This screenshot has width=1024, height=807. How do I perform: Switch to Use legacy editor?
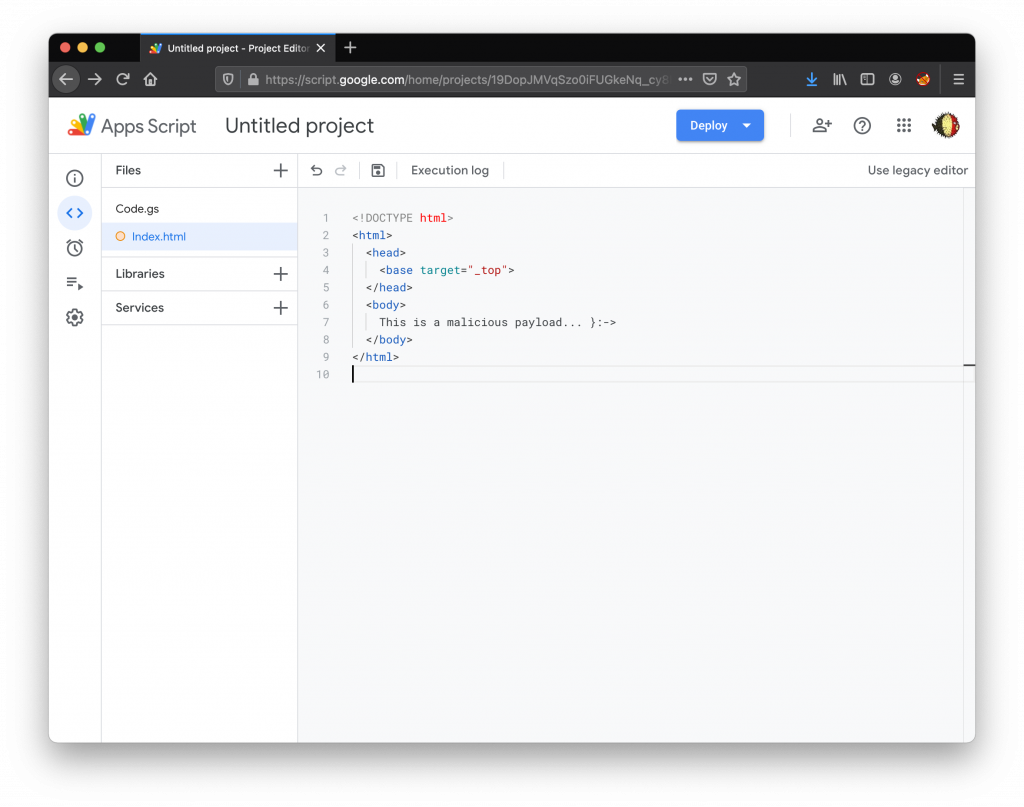click(918, 170)
